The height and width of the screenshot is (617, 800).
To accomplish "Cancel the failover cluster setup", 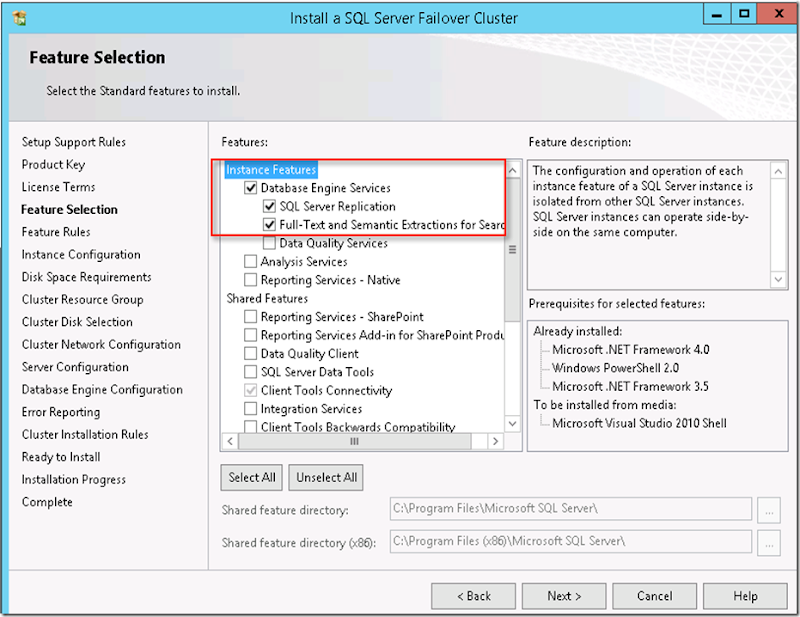I will (x=655, y=596).
